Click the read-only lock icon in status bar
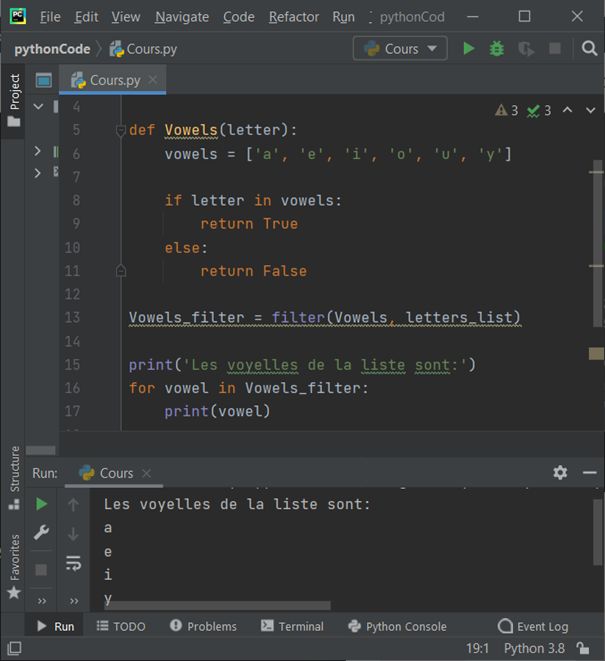The height and width of the screenshot is (661, 605). 583,648
